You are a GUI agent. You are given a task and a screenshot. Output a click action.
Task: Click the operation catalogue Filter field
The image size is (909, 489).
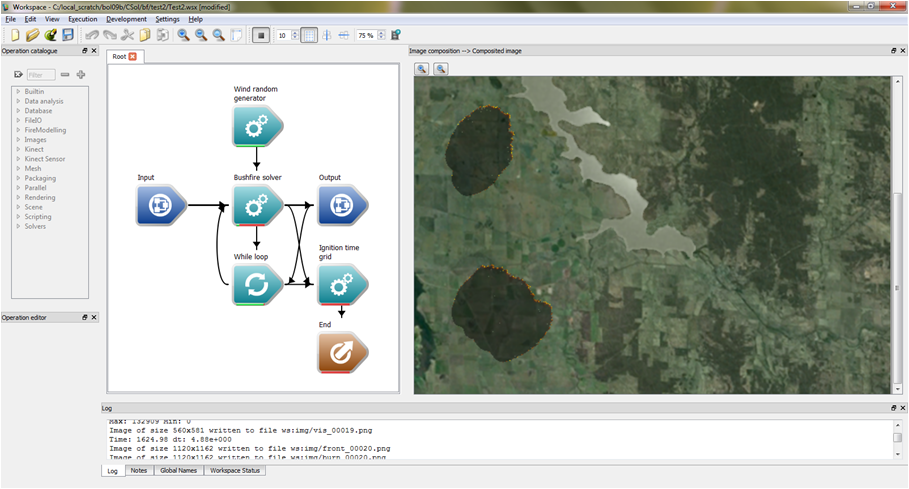[40, 75]
